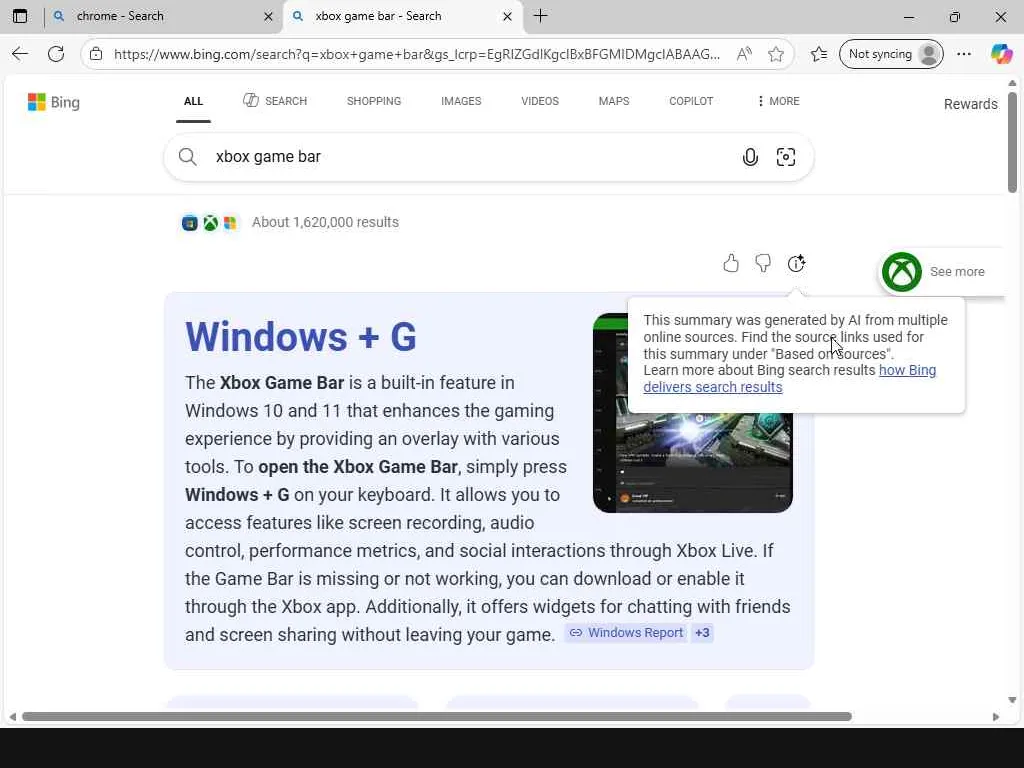Image resolution: width=1024 pixels, height=768 pixels.
Task: Click the Windows + G heading
Action: pos(301,337)
